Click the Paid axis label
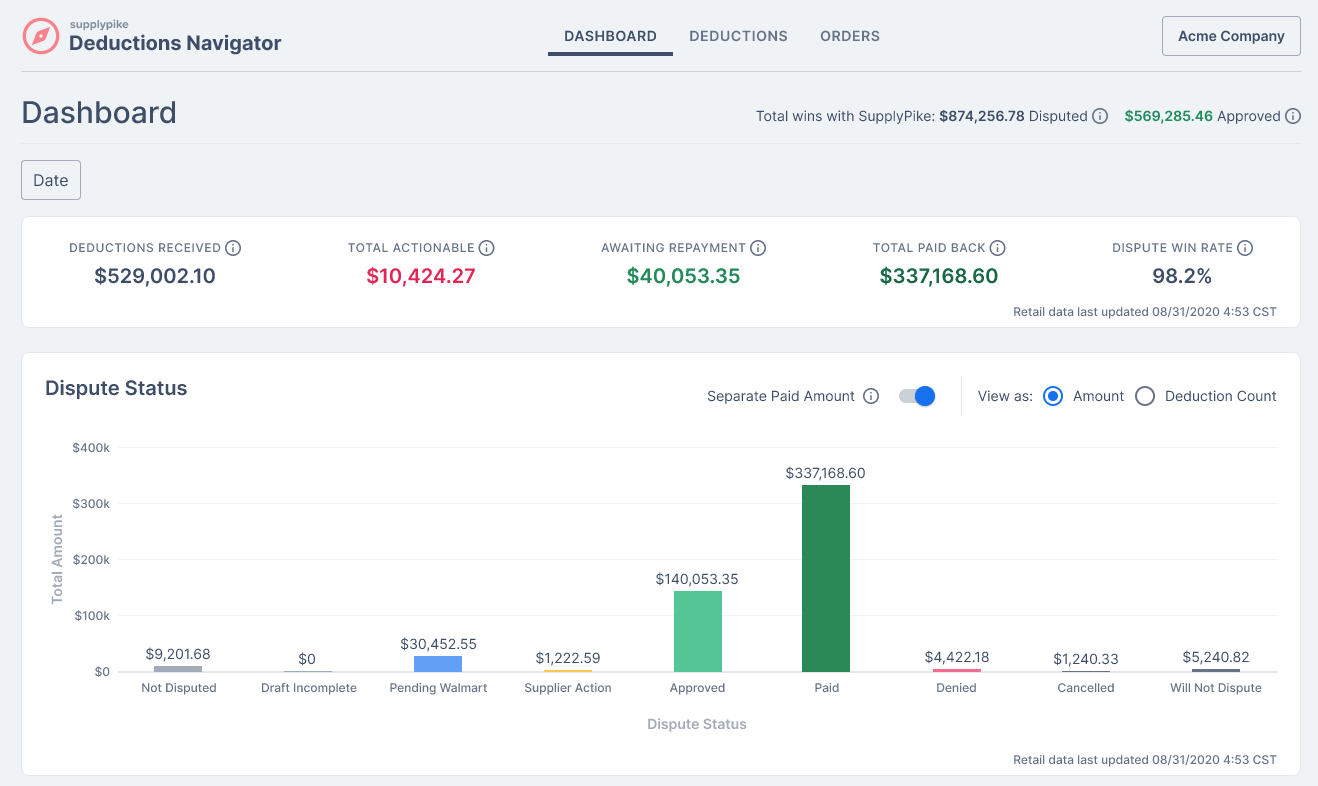Screen dimensions: 1318x786 [x=827, y=688]
